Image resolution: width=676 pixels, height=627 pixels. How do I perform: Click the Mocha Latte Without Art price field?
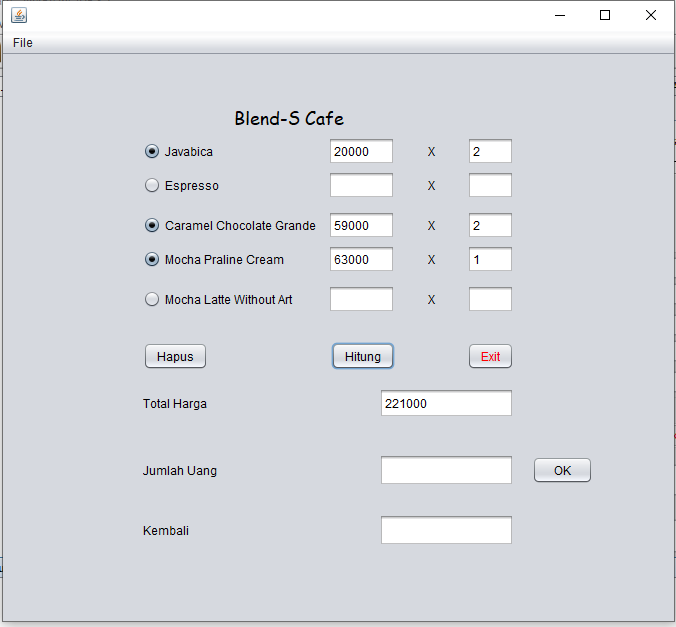(x=361, y=299)
